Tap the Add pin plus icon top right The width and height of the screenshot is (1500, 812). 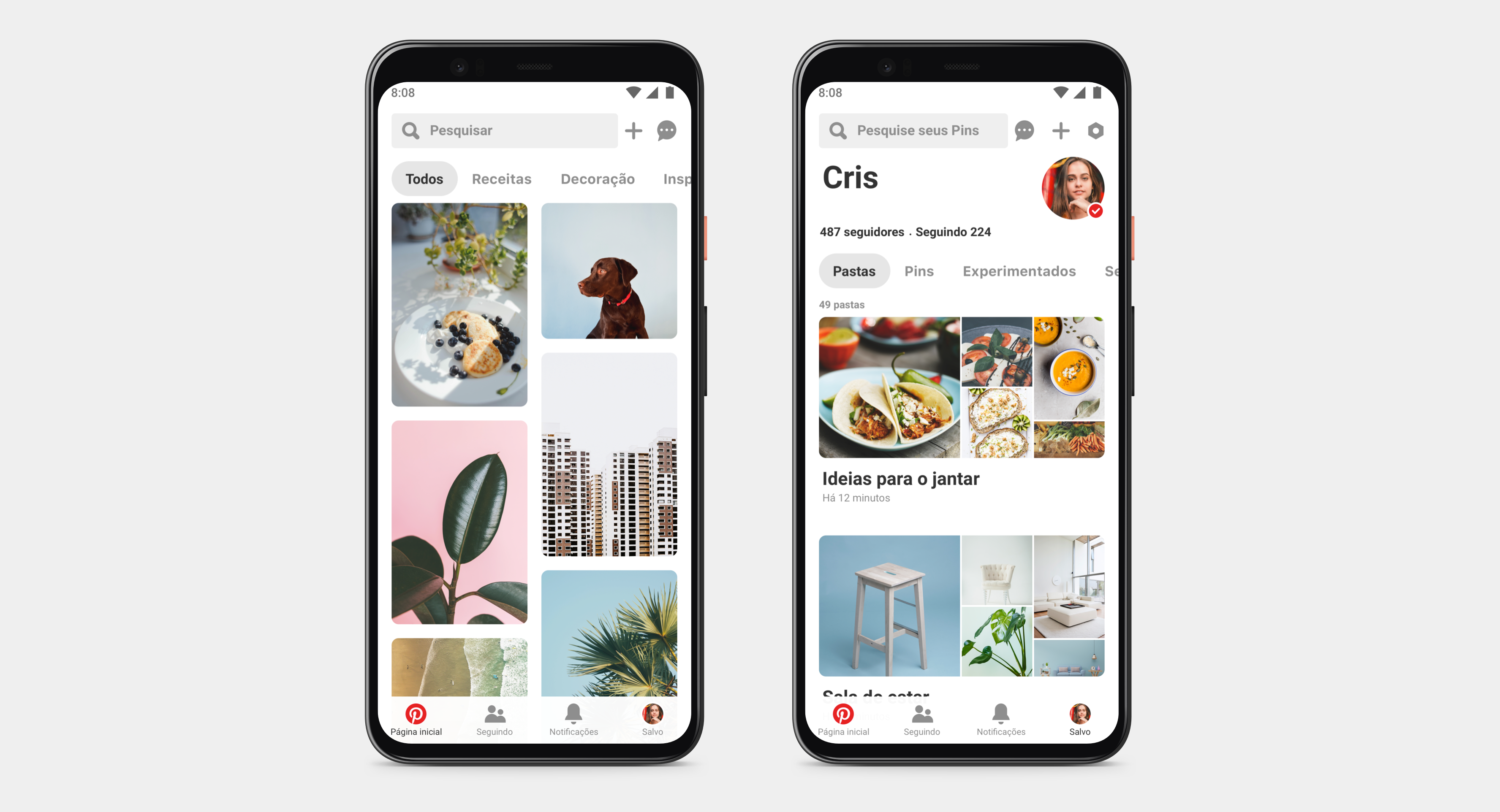tap(633, 131)
